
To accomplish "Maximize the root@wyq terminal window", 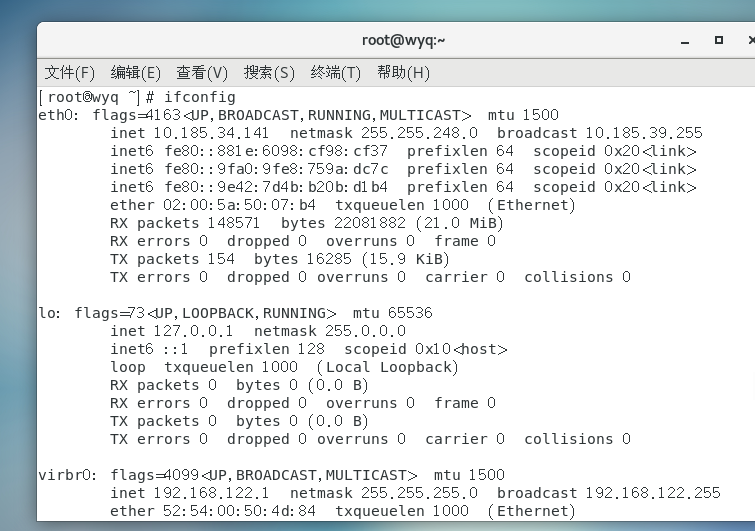I will point(718,40).
